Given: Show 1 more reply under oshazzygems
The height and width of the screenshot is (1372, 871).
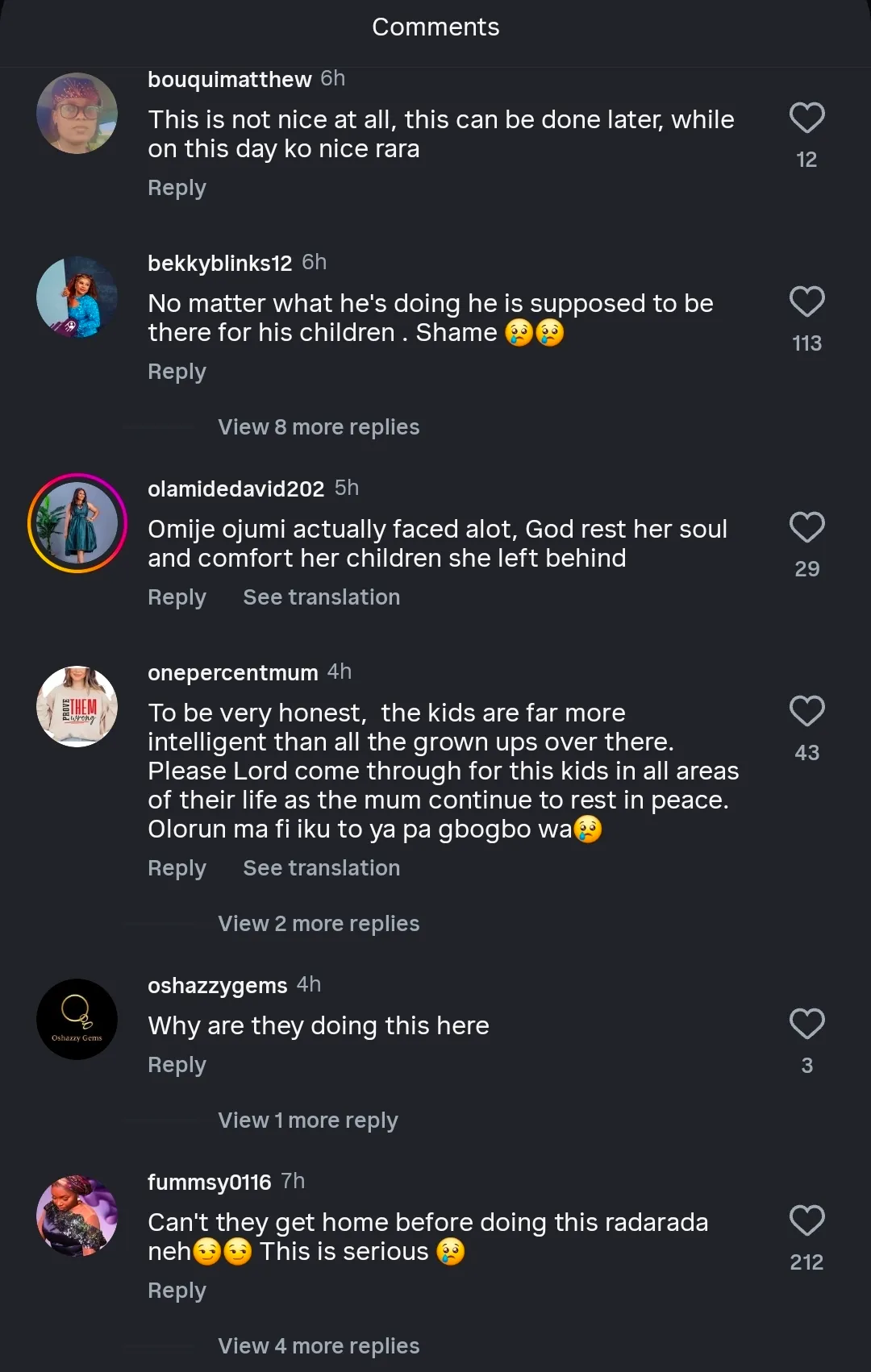Looking at the screenshot, I should click(x=308, y=1120).
